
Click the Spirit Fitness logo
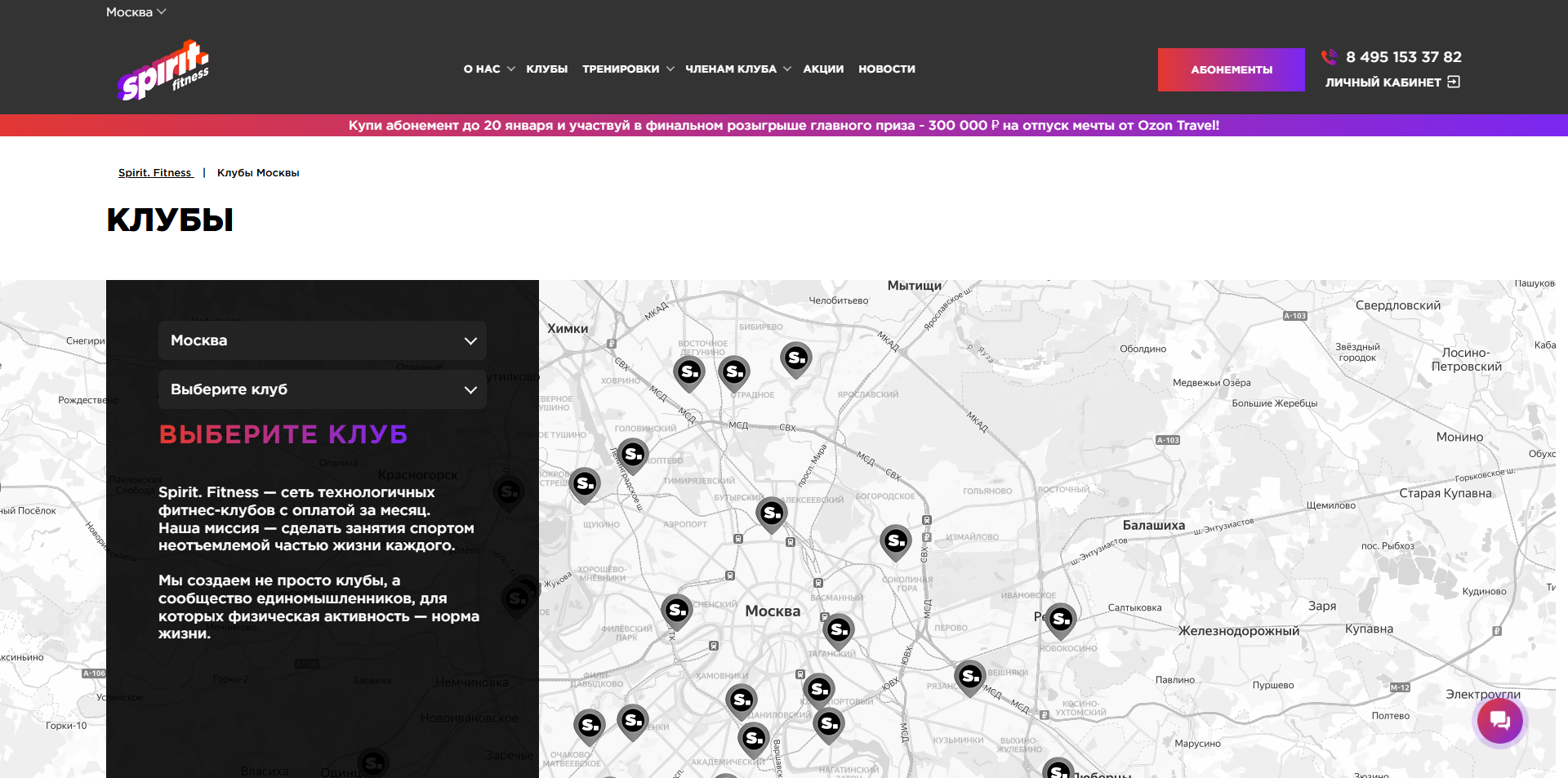pyautogui.click(x=163, y=70)
